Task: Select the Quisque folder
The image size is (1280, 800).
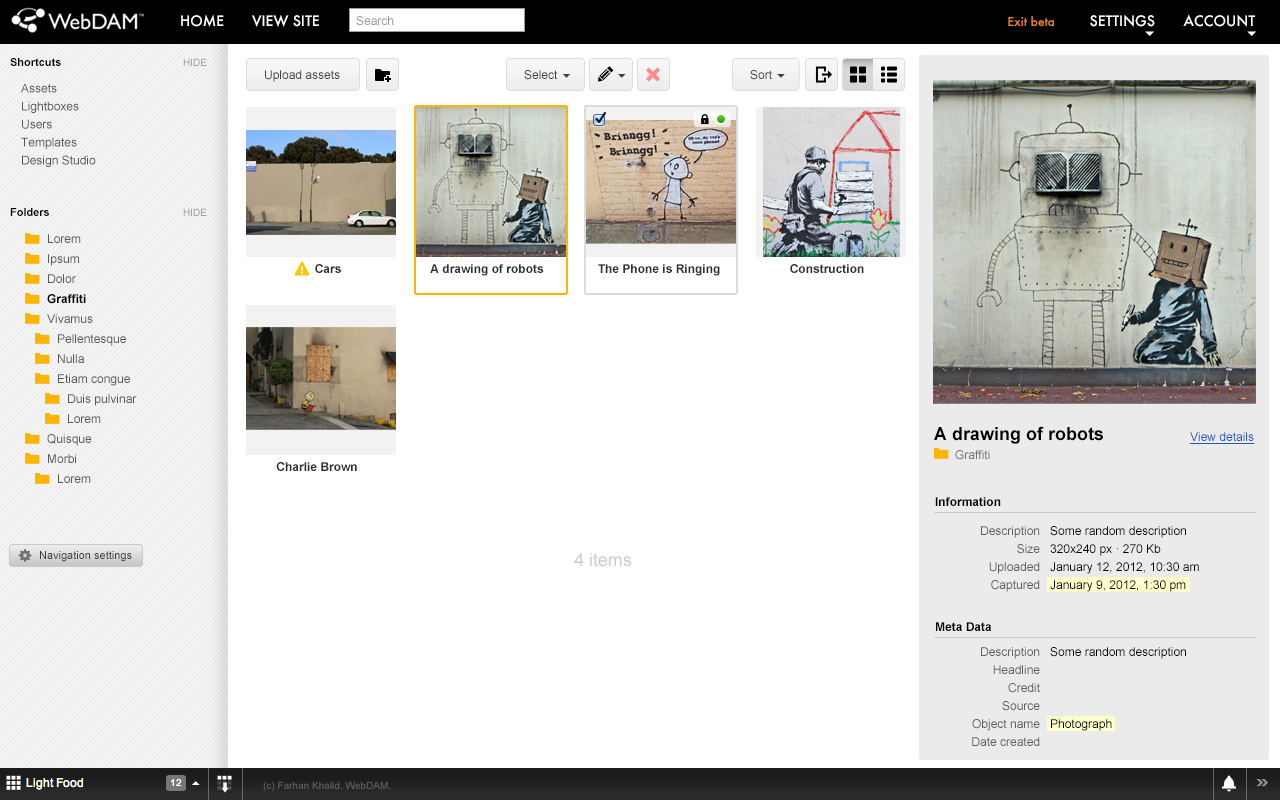Action: point(69,439)
